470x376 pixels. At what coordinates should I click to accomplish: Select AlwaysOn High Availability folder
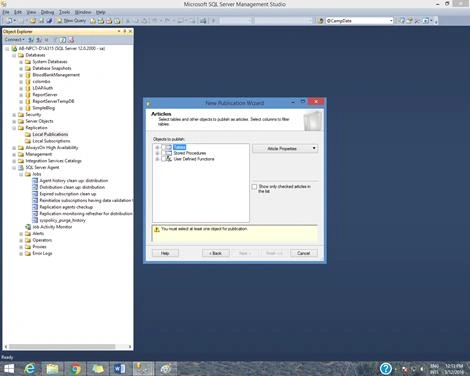pyautogui.click(x=52, y=148)
